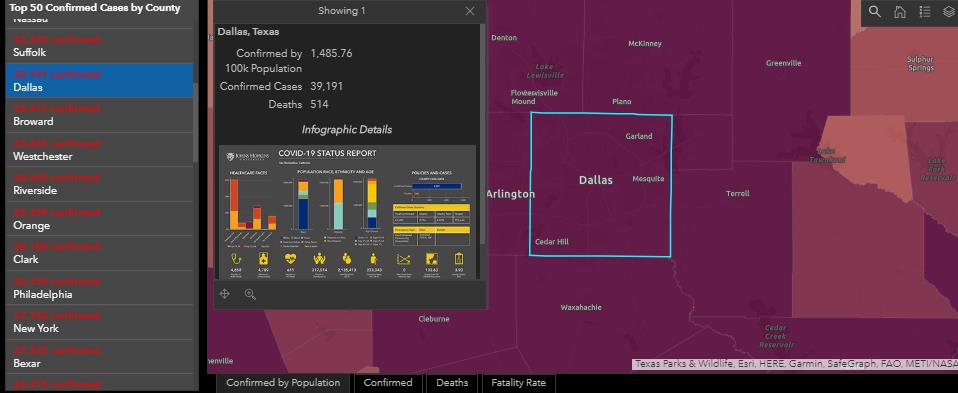Select the Fatality Rate tab
958x393 pixels.
(518, 383)
